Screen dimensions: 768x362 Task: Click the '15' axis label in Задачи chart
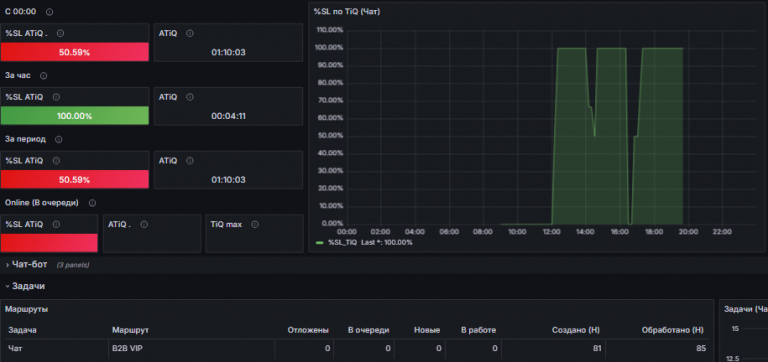735,329
